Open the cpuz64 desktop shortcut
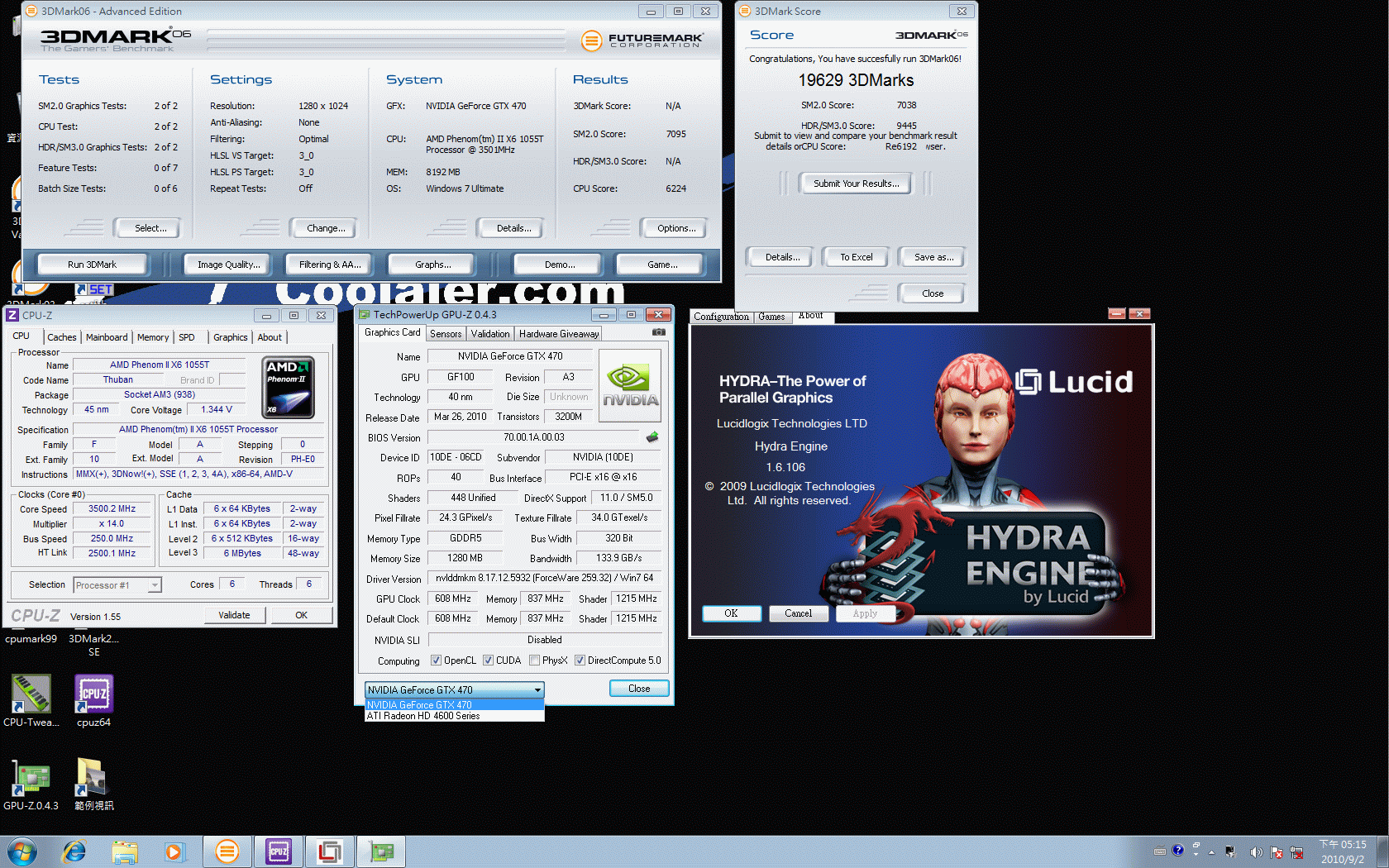The image size is (1389, 868). click(93, 701)
